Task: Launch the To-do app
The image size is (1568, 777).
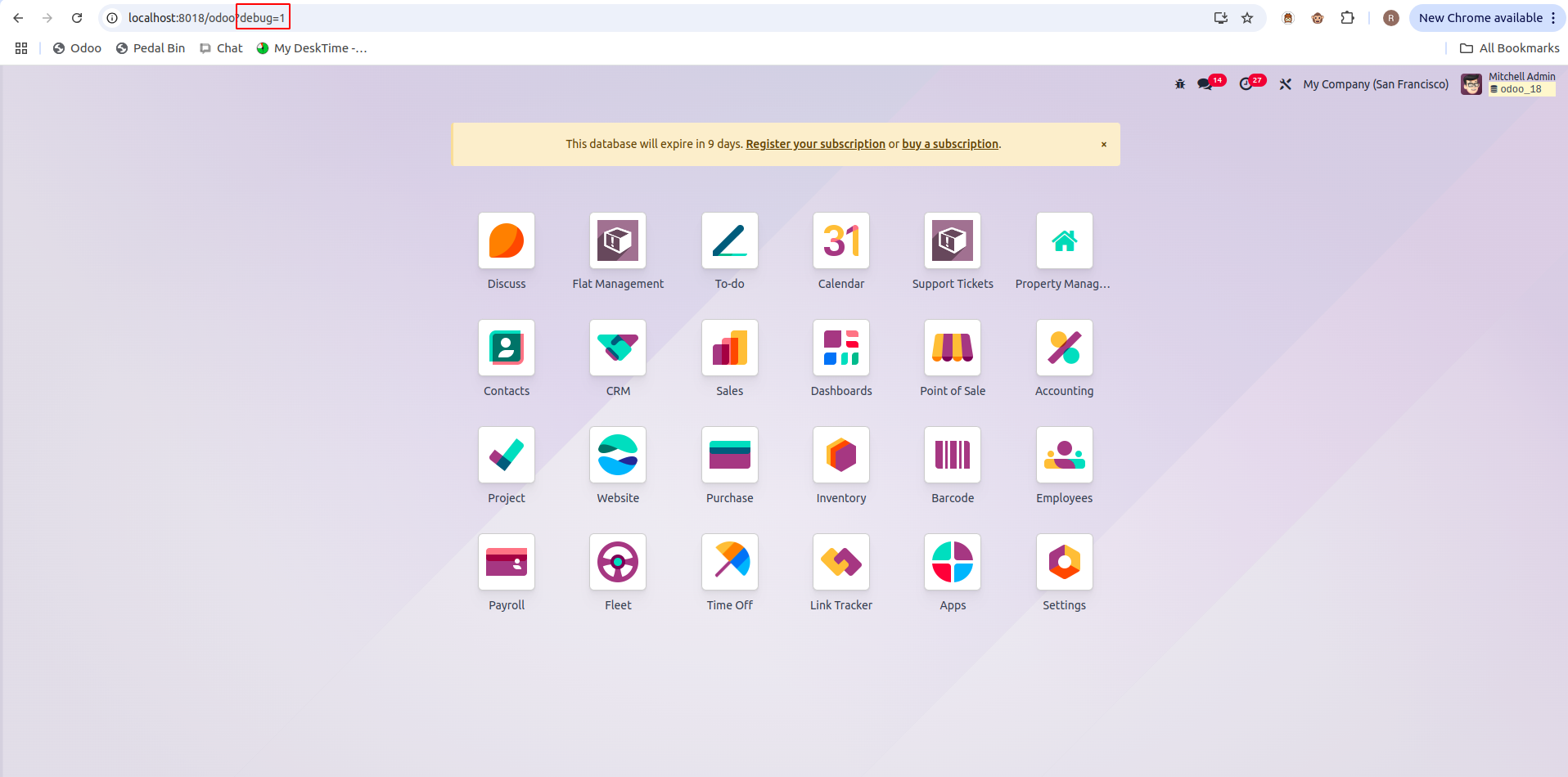Action: 730,240
